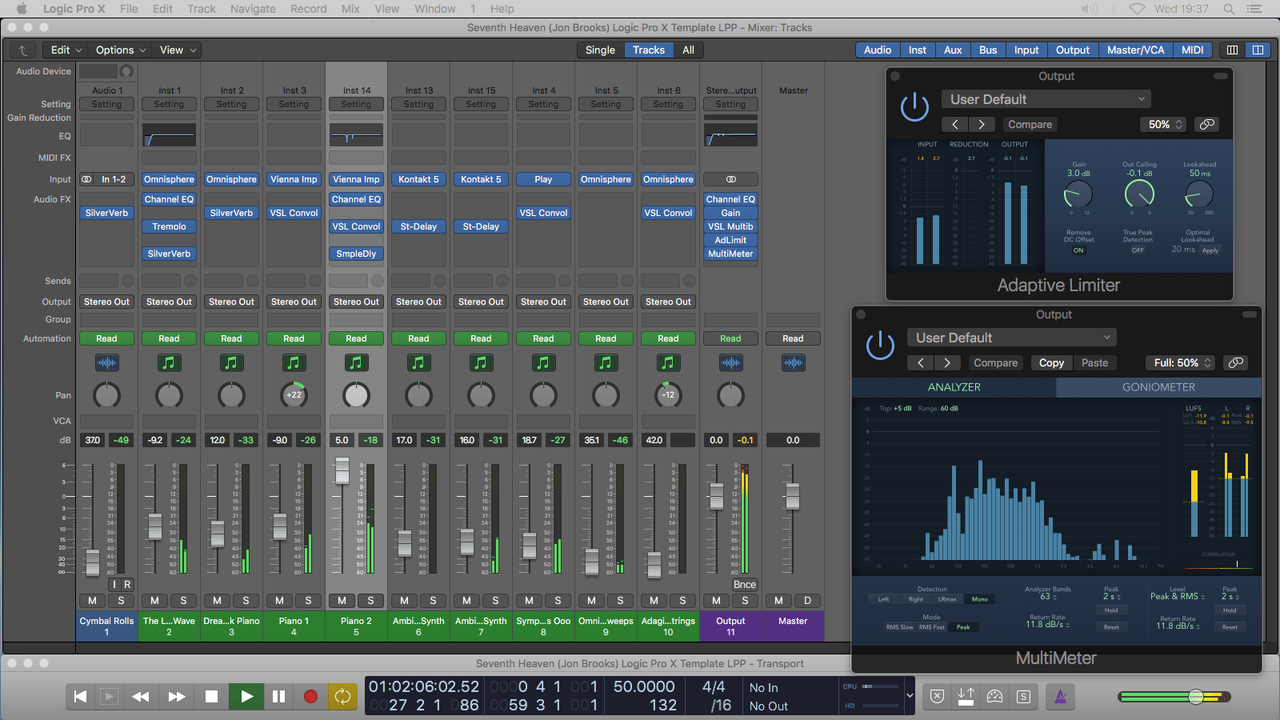This screenshot has width=1280, height=720.
Task: Toggle MultiMeter power button
Action: 880,345
